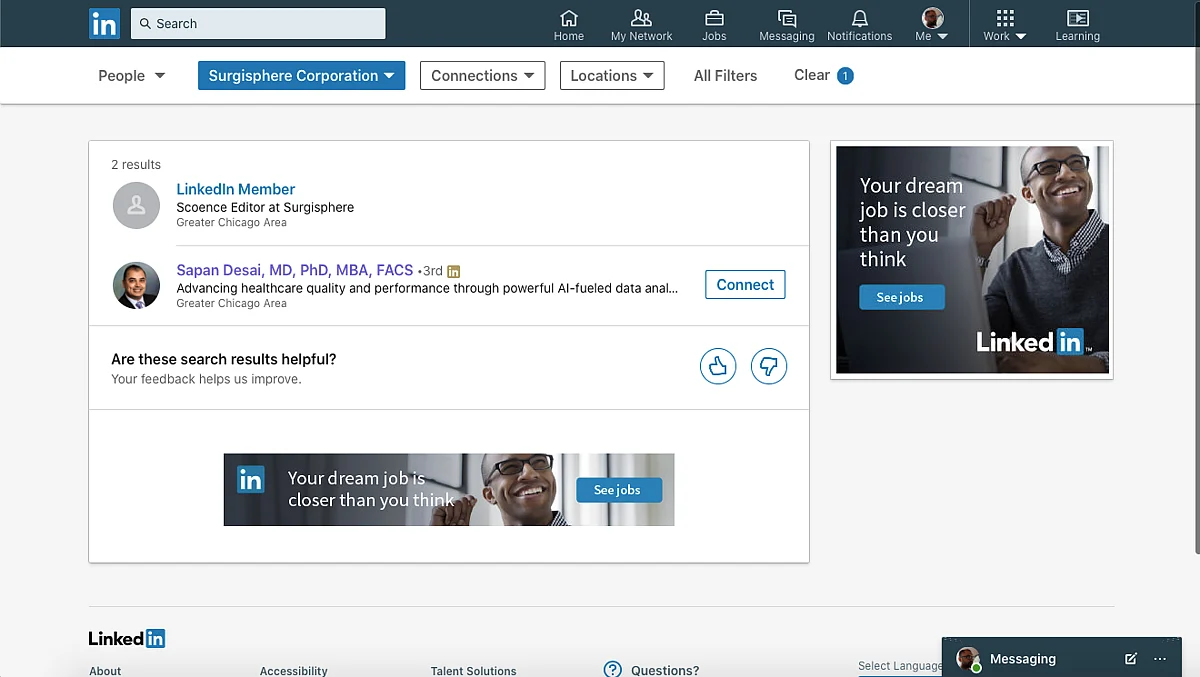
Task: Click the "2 results" text
Action: coord(136,165)
